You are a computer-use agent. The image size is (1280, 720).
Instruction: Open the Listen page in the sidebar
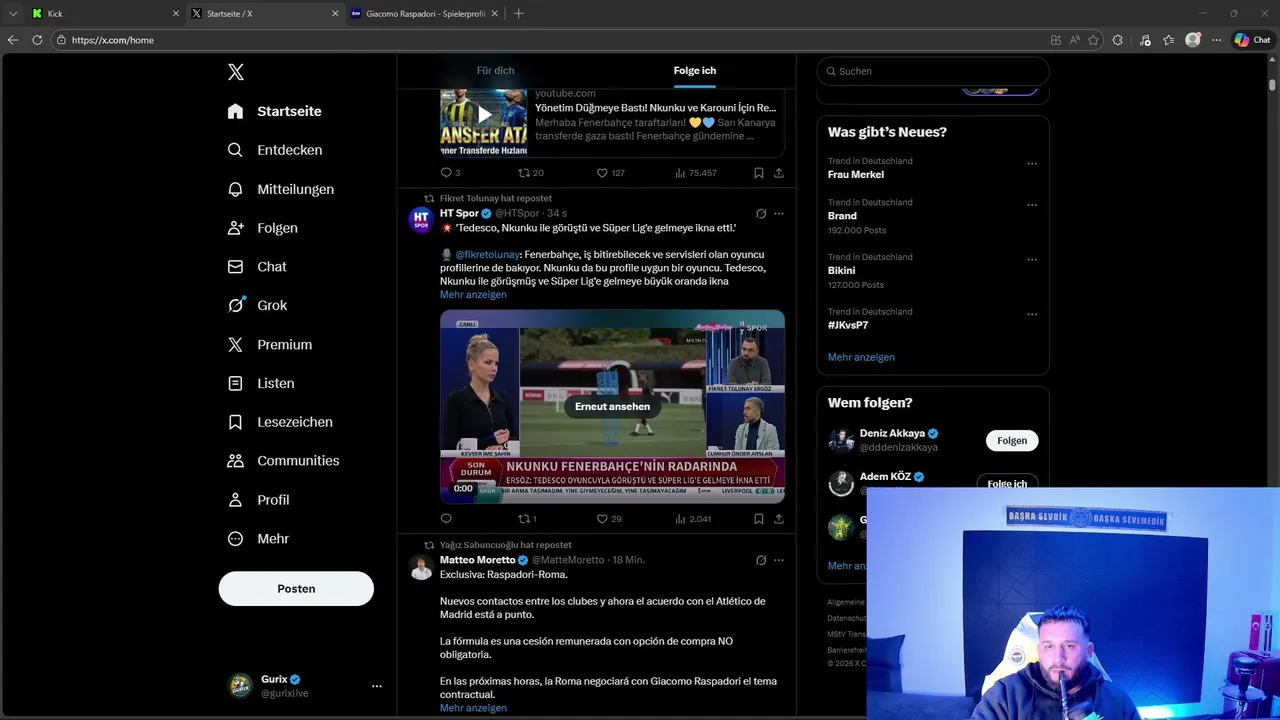coord(262,383)
